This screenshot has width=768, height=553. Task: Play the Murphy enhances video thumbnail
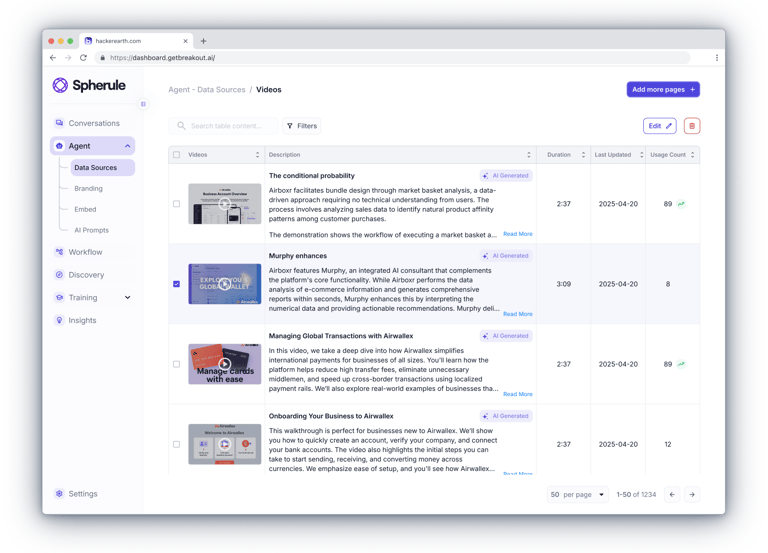[225, 284]
